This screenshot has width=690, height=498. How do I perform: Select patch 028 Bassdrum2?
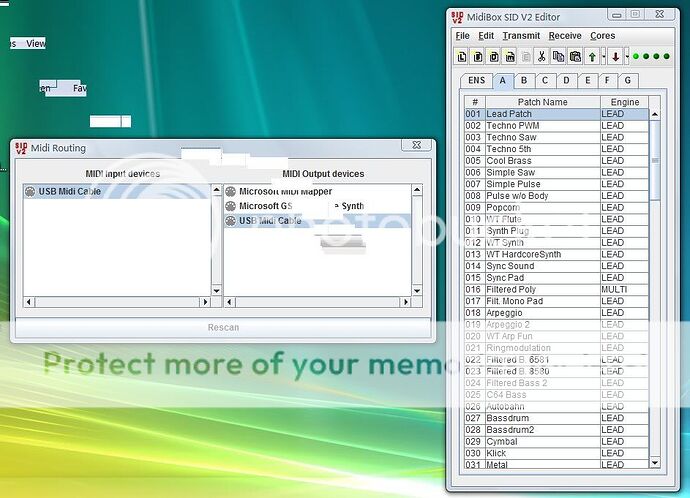tap(557, 430)
